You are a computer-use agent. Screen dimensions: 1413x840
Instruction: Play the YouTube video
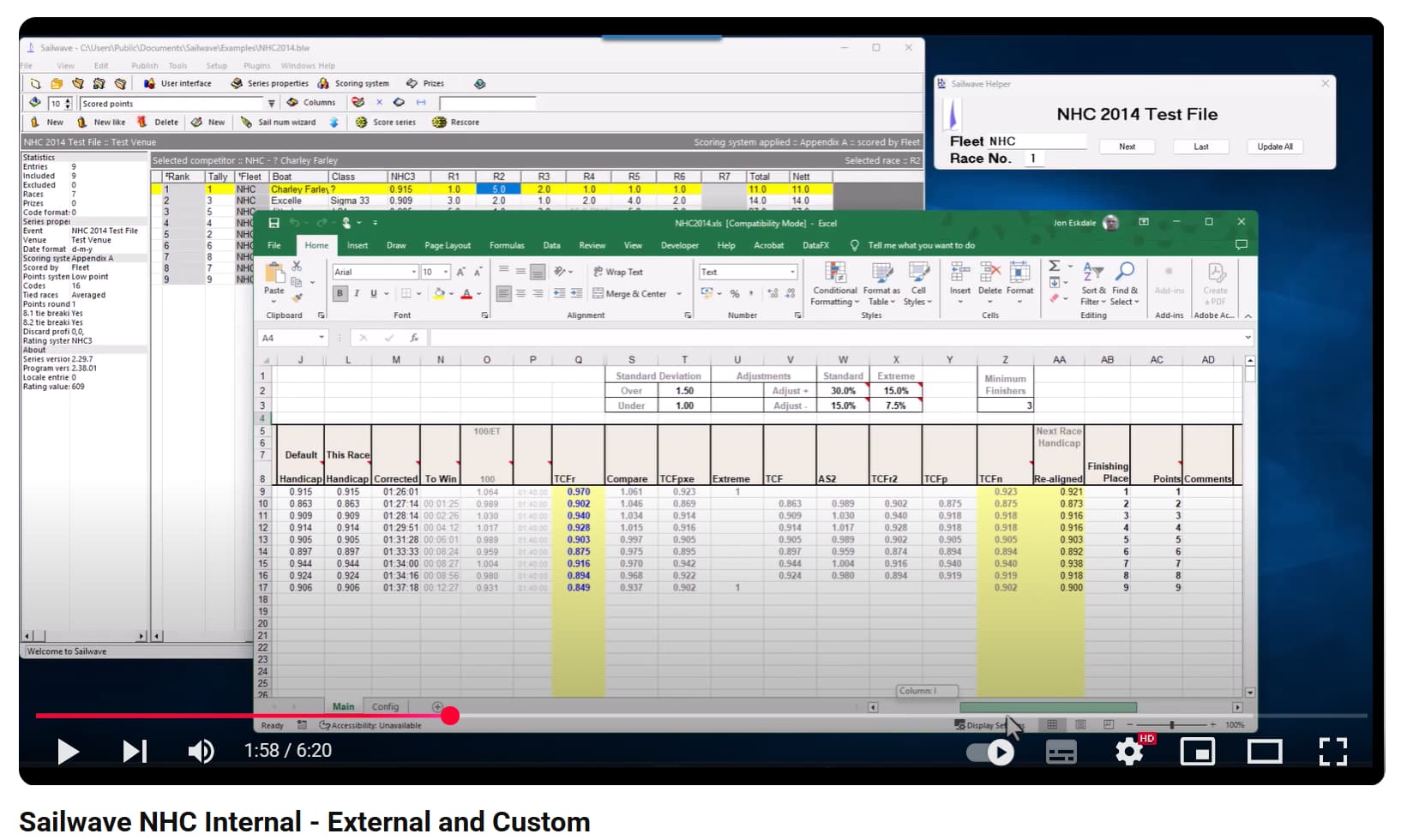coord(68,752)
